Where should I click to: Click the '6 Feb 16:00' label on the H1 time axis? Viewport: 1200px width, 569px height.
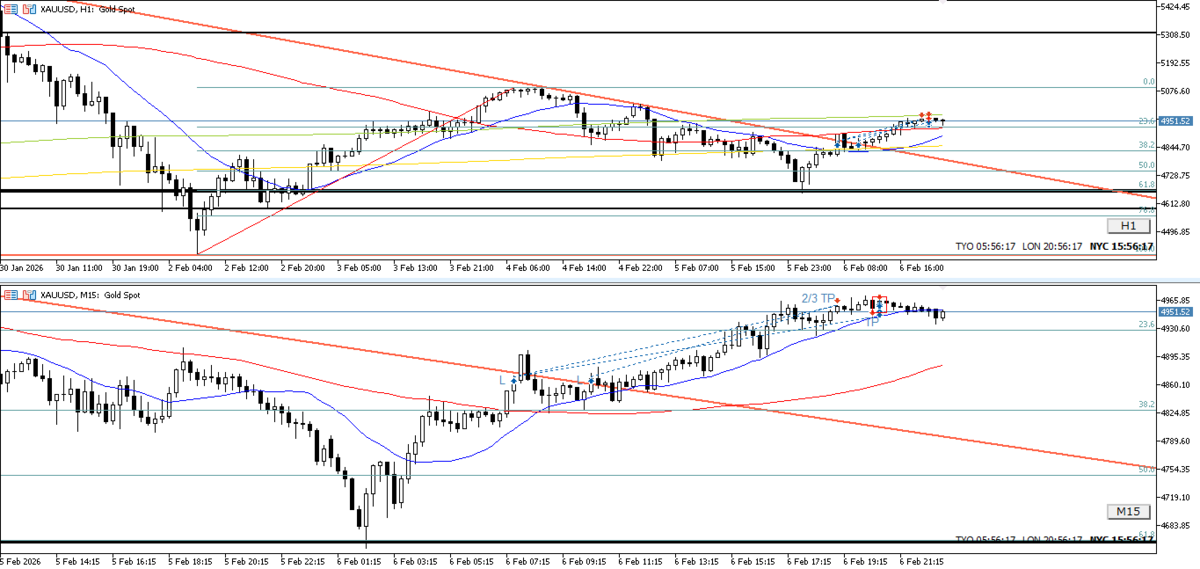pyautogui.click(x=923, y=268)
